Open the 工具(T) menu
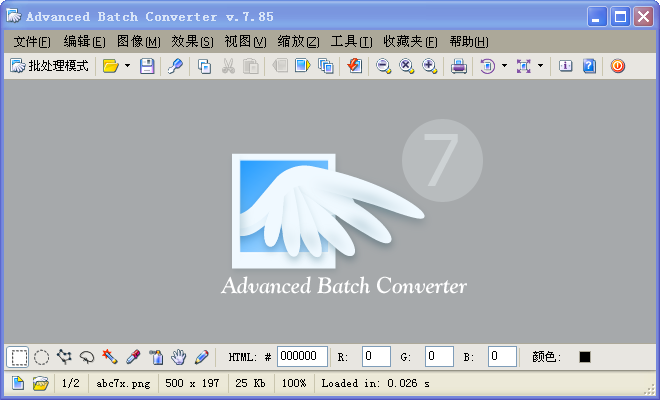Image resolution: width=660 pixels, height=400 pixels. tap(351, 42)
